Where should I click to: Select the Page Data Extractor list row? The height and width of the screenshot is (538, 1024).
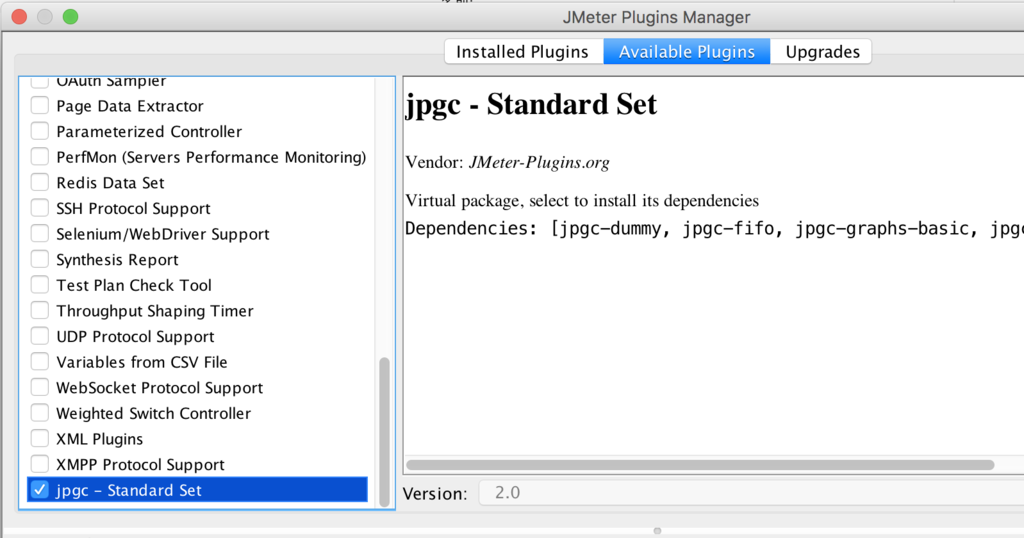pyautogui.click(x=197, y=106)
